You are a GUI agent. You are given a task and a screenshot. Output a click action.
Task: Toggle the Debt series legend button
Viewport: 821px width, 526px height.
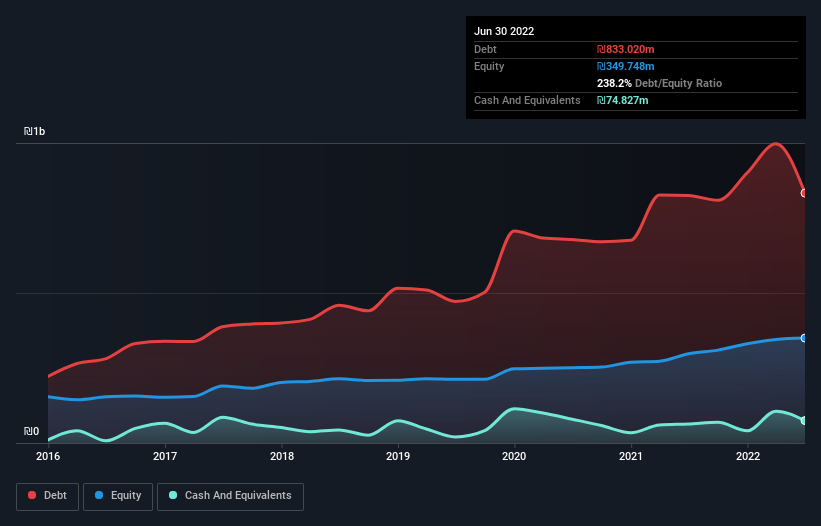47,496
